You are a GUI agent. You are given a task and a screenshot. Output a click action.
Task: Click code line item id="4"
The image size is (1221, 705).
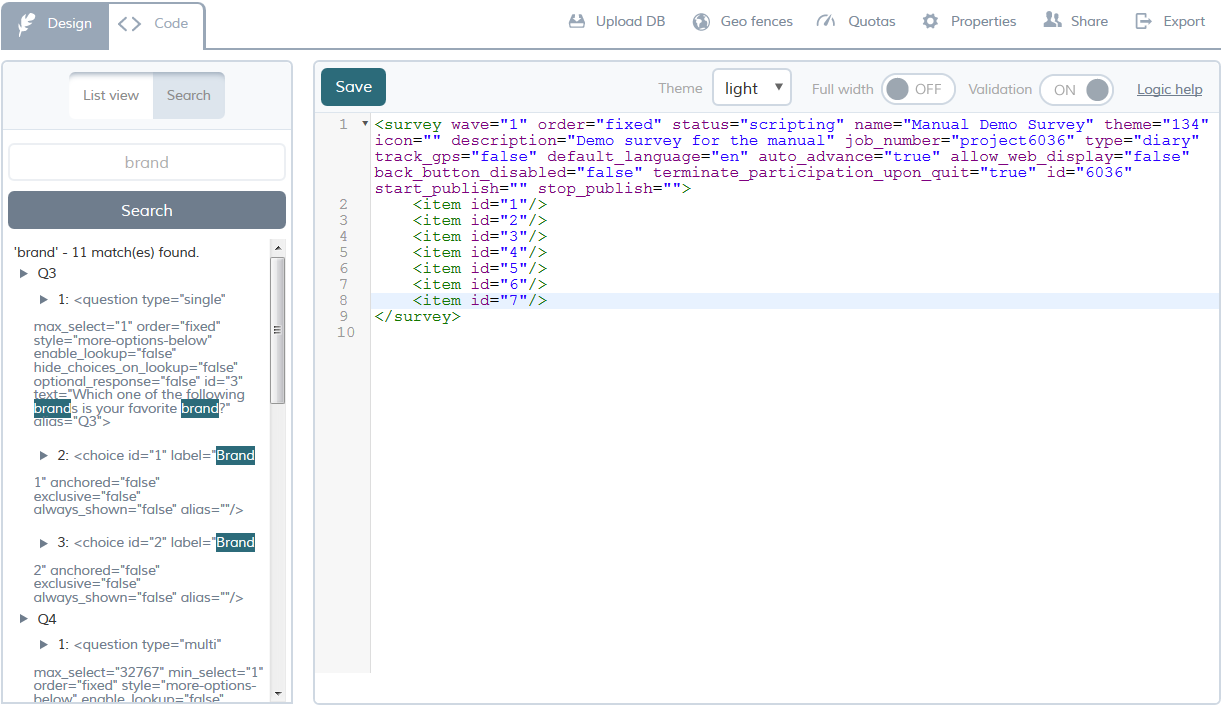(480, 252)
